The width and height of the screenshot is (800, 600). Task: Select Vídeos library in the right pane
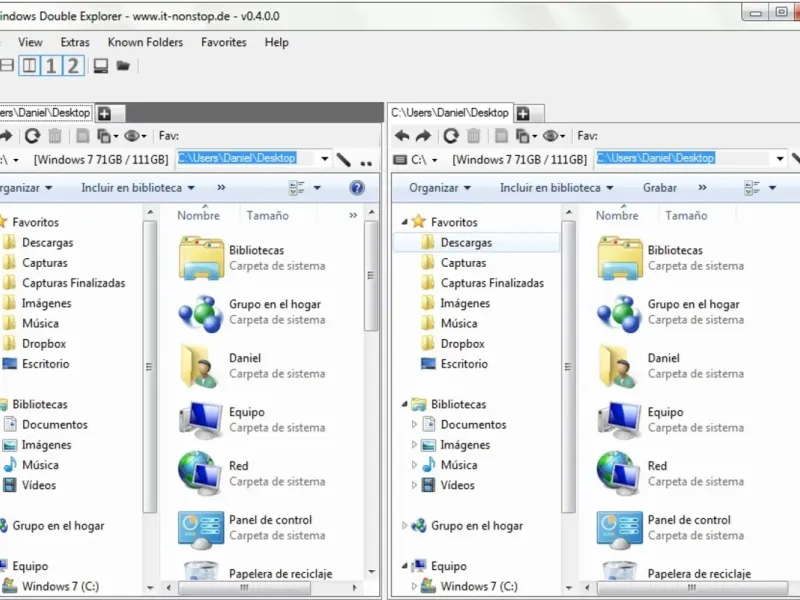tap(457, 485)
